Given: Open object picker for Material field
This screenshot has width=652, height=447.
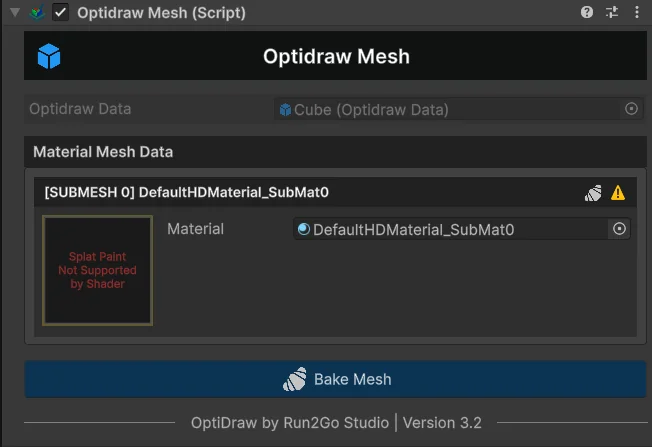Looking at the screenshot, I should coord(619,229).
